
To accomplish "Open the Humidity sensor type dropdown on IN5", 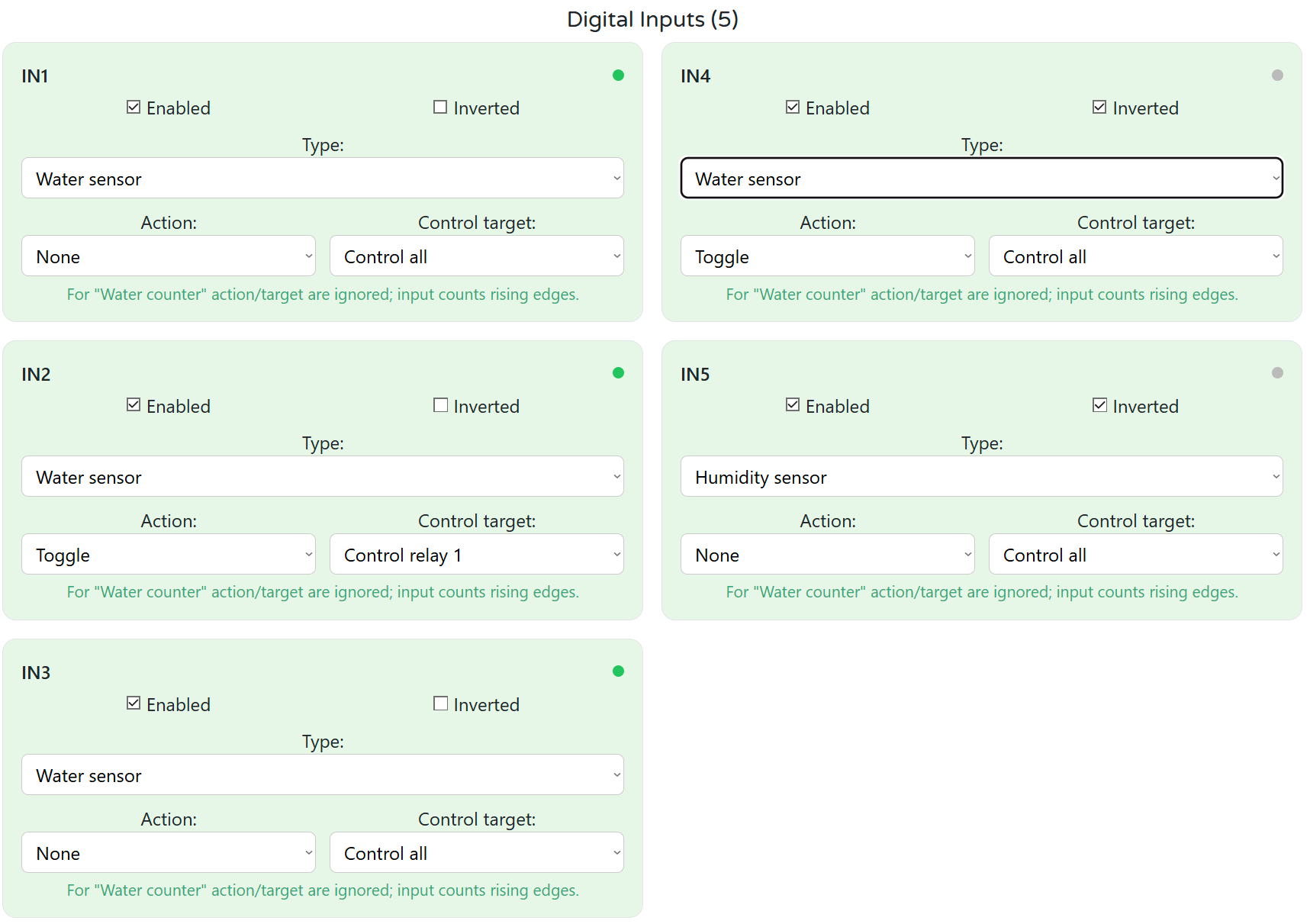I will point(981,476).
